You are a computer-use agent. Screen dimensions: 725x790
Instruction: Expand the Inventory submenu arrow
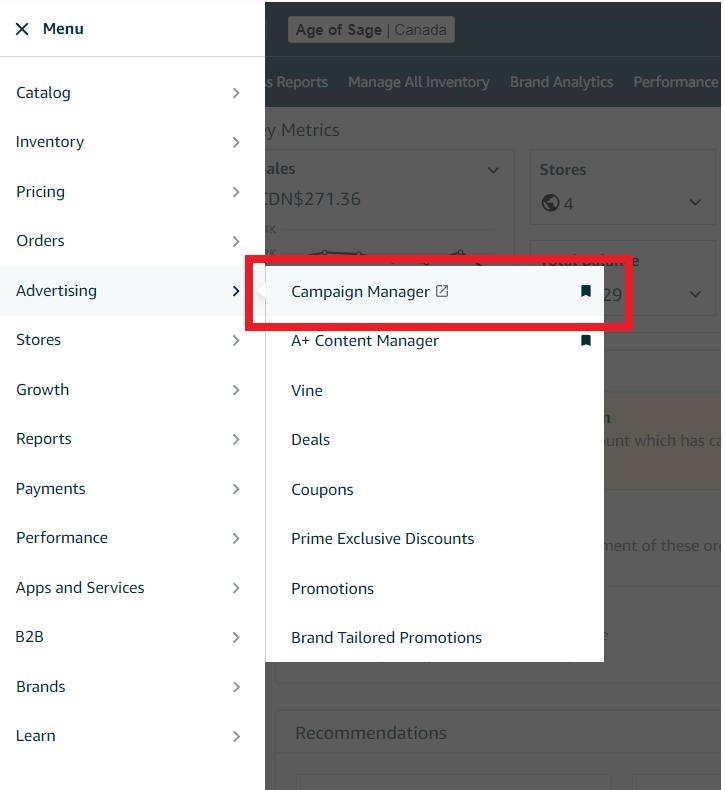[236, 142]
